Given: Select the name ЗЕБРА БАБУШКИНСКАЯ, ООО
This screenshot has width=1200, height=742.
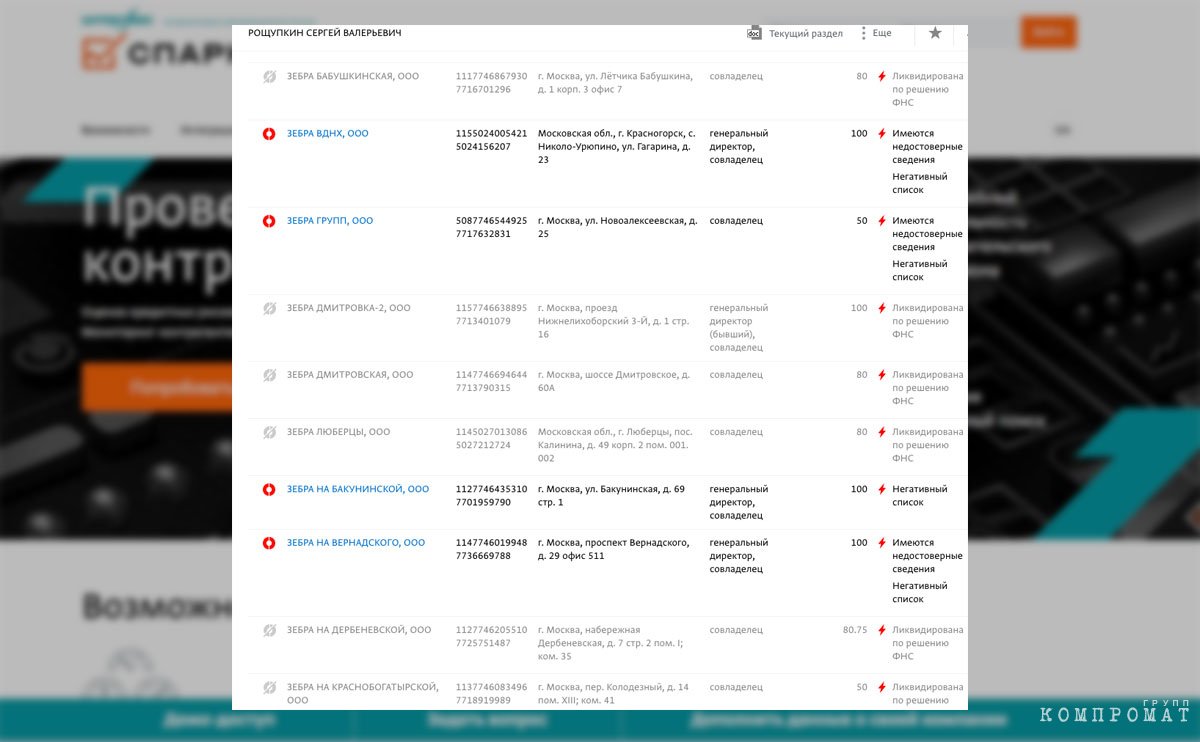Looking at the screenshot, I should pos(353,77).
